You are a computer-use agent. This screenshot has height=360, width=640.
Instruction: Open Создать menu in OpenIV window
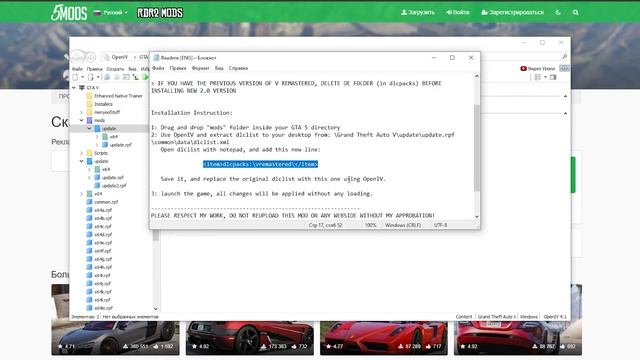click(x=115, y=69)
